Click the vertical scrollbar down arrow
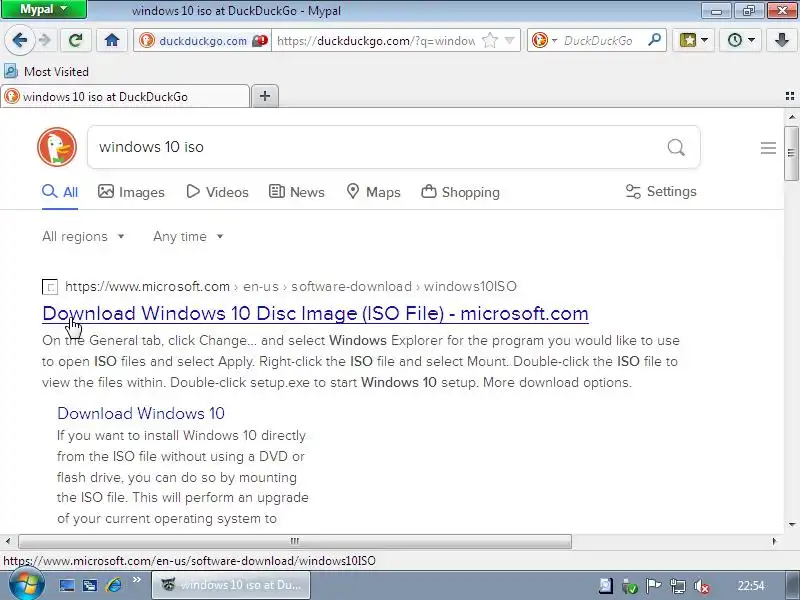This screenshot has height=600, width=800. tap(791, 524)
